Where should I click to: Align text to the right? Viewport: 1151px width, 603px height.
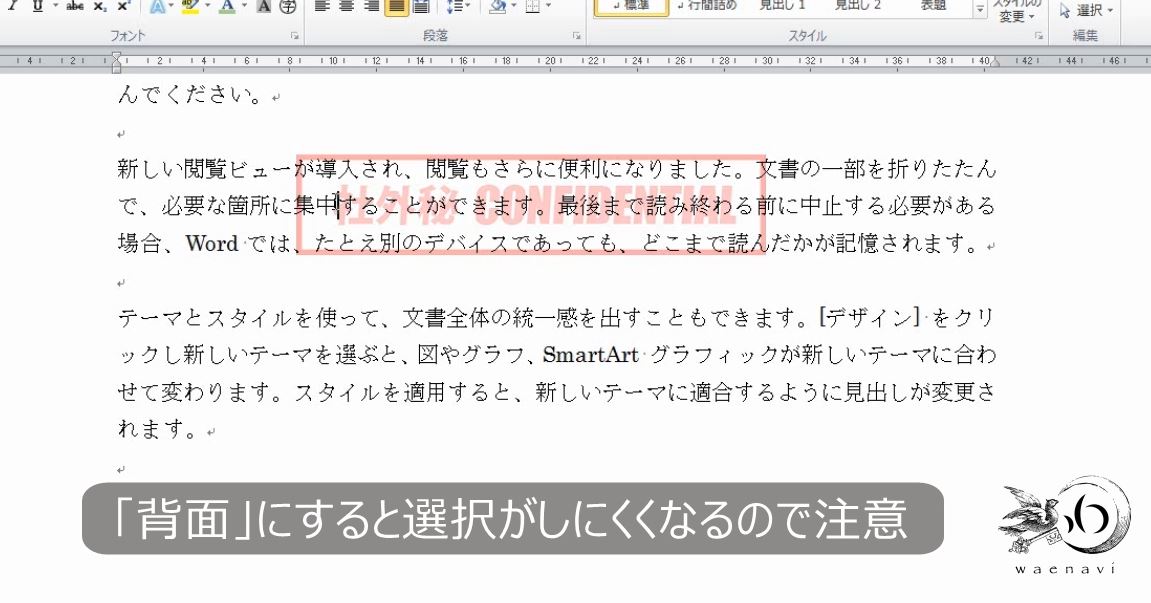pos(371,6)
